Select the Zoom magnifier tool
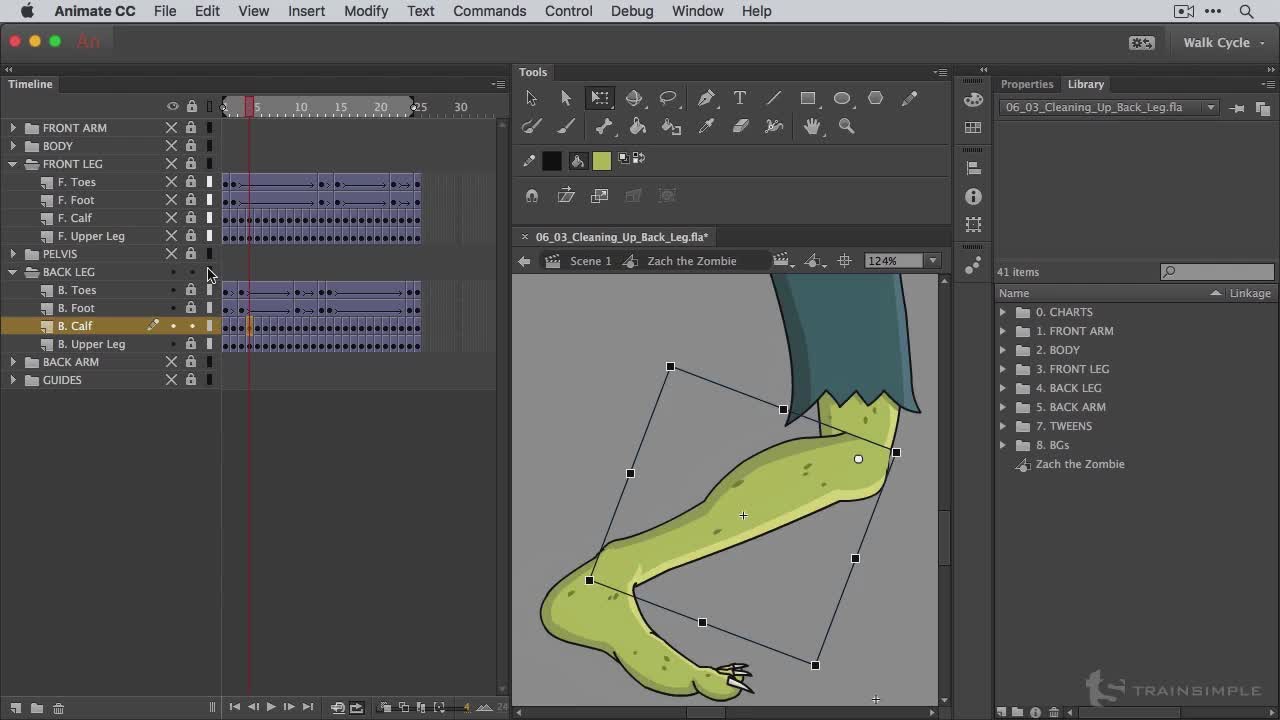The height and width of the screenshot is (720, 1280). (846, 126)
